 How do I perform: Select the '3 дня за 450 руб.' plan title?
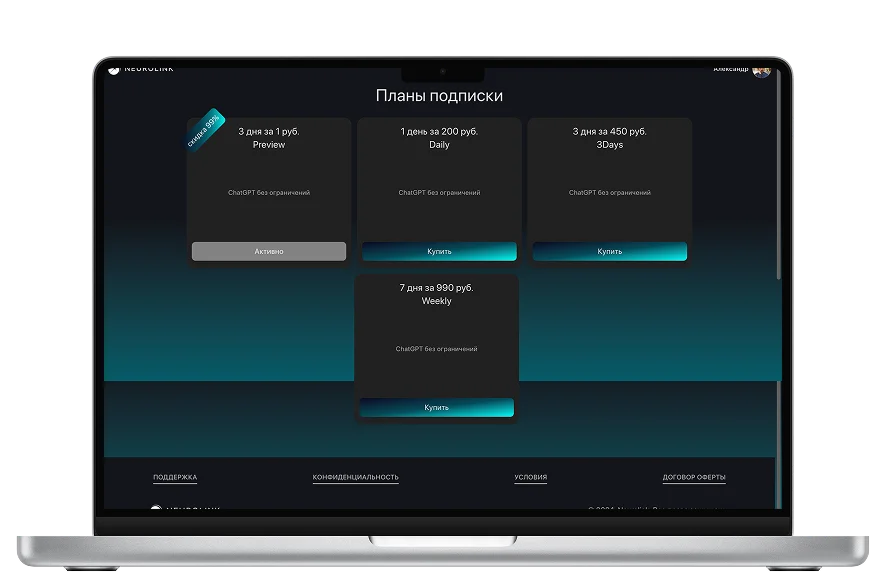[x=610, y=131]
